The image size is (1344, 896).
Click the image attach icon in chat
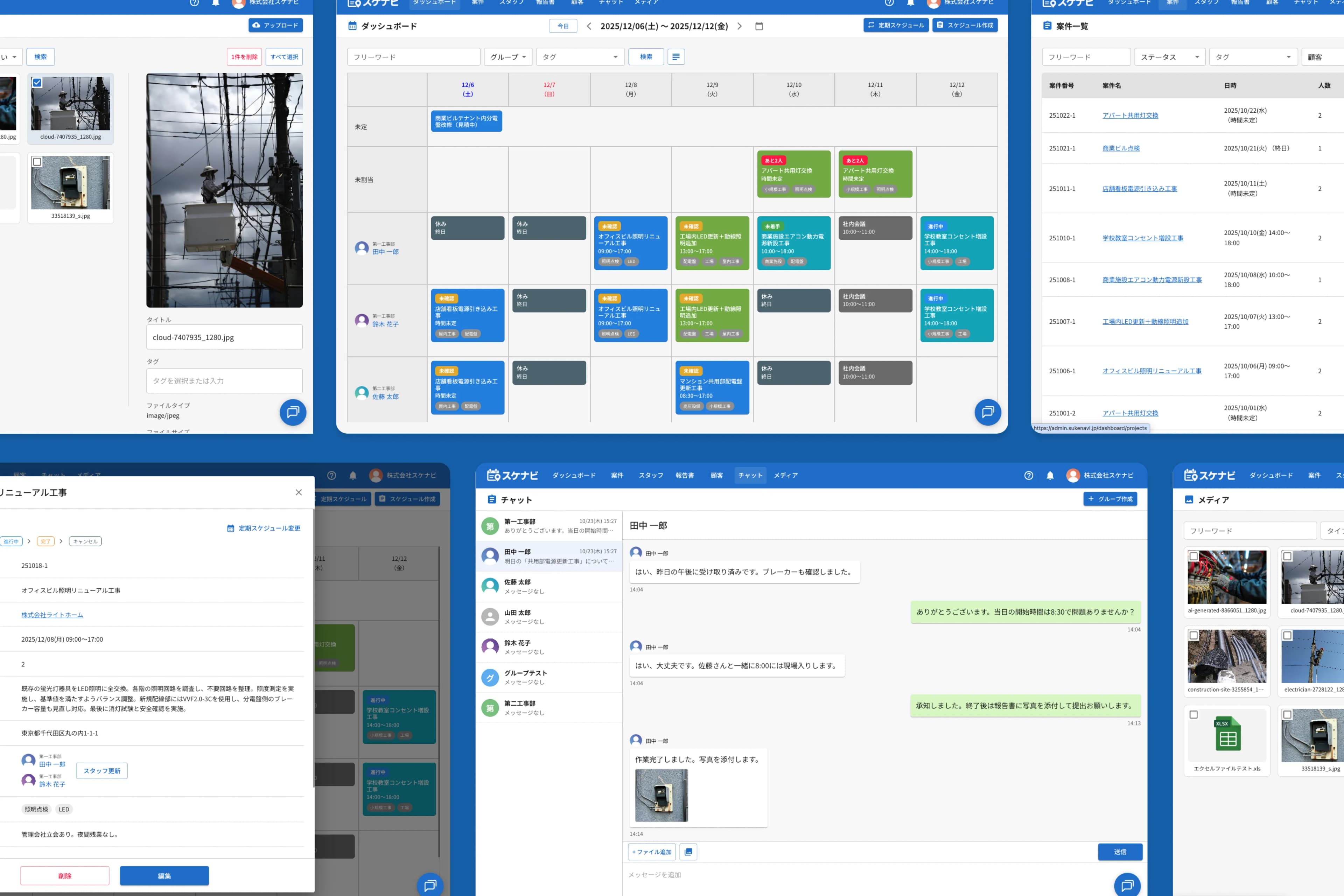pos(688,852)
